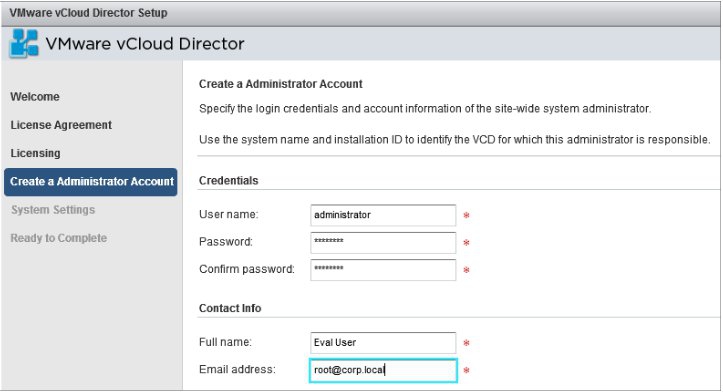Image resolution: width=723 pixels, height=392 pixels.
Task: Click the Credentials section heading
Action: 229,181
